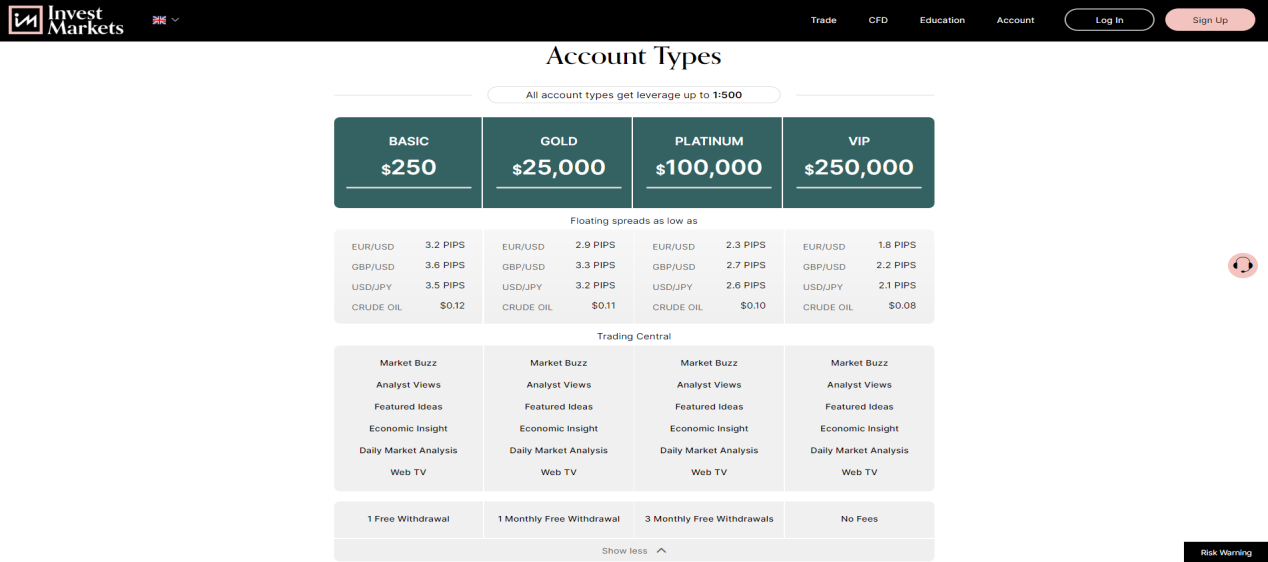The height and width of the screenshot is (562, 1268).
Task: Open the Trade menu
Action: tap(823, 20)
